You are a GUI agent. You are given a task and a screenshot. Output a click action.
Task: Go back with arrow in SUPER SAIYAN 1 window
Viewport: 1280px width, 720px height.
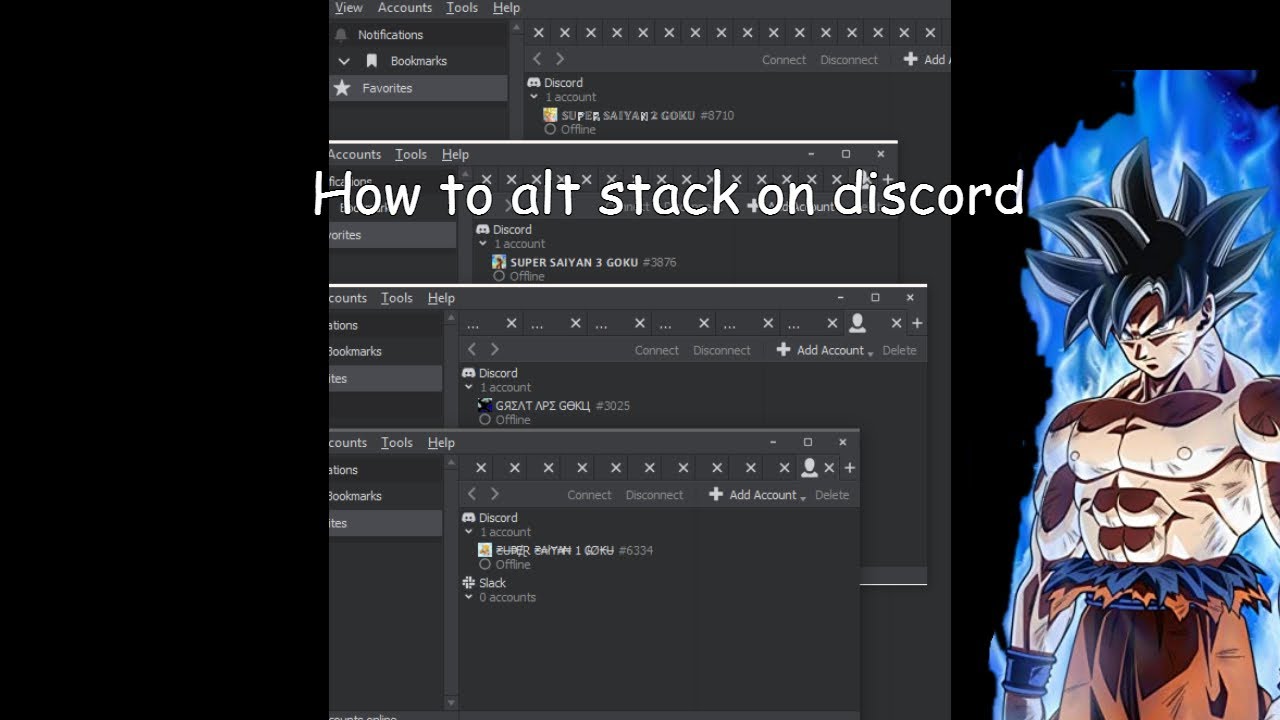[x=472, y=494]
